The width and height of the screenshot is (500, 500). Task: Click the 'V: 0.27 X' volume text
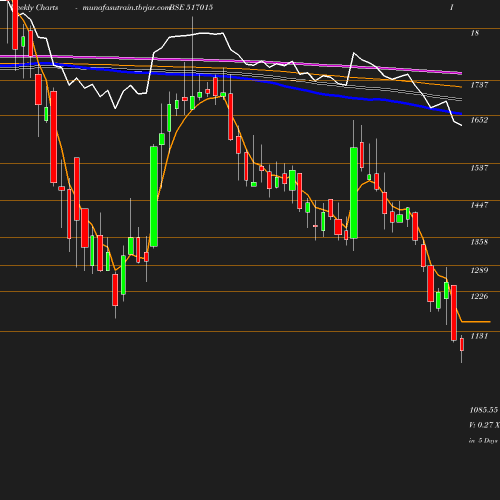[x=484, y=425]
